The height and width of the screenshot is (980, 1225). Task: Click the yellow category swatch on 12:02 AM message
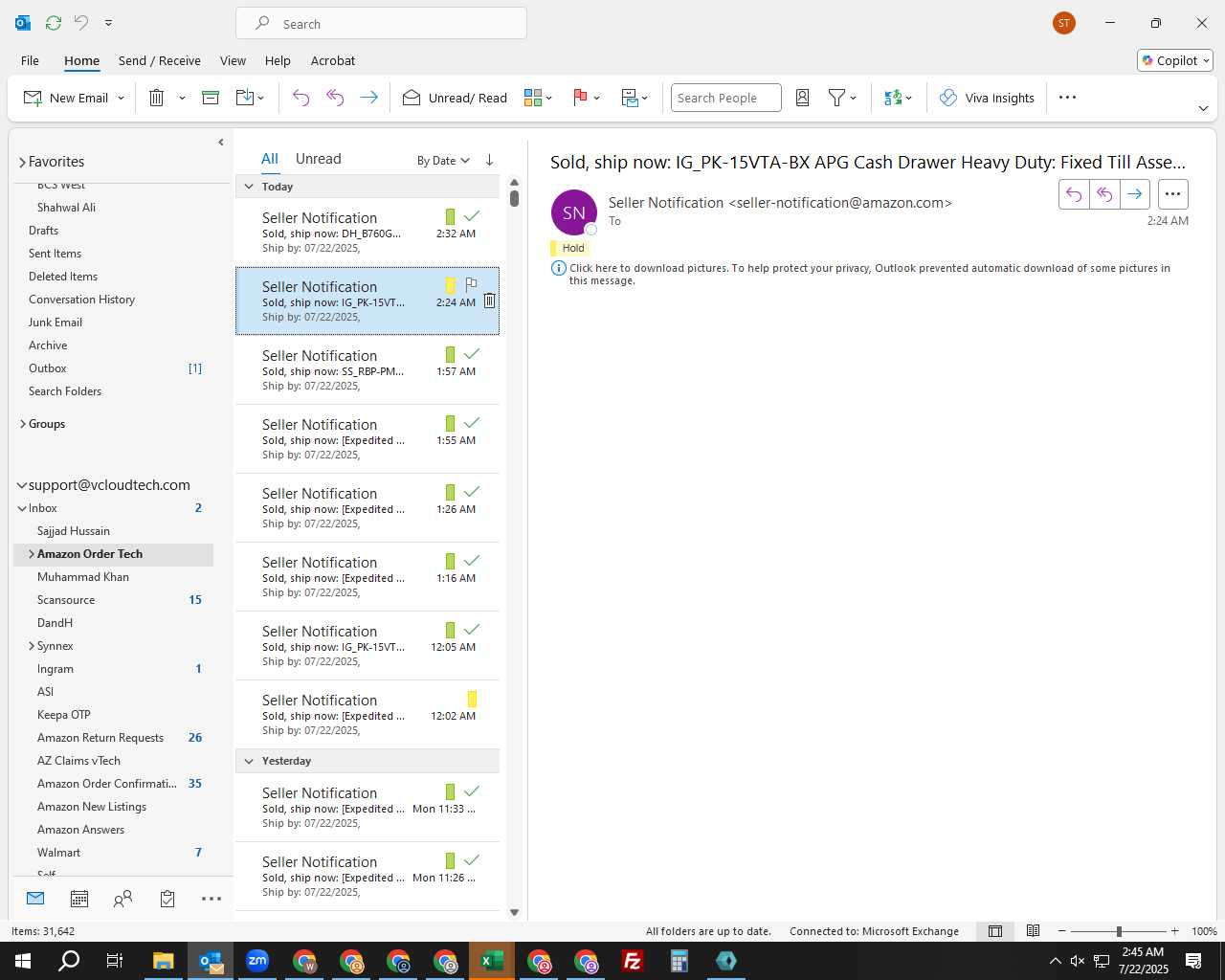tap(472, 700)
